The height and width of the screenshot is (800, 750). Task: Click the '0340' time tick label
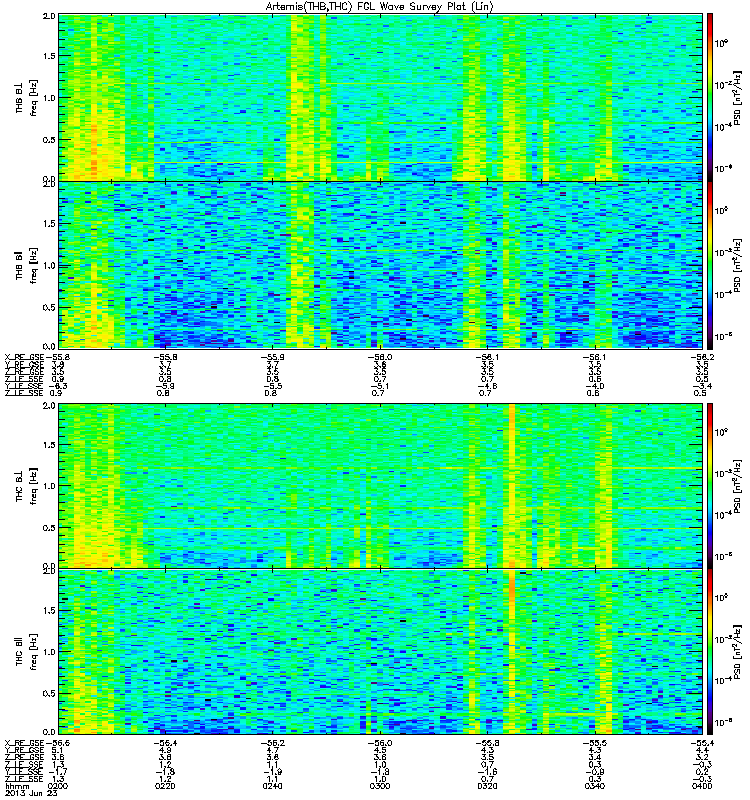click(x=594, y=786)
